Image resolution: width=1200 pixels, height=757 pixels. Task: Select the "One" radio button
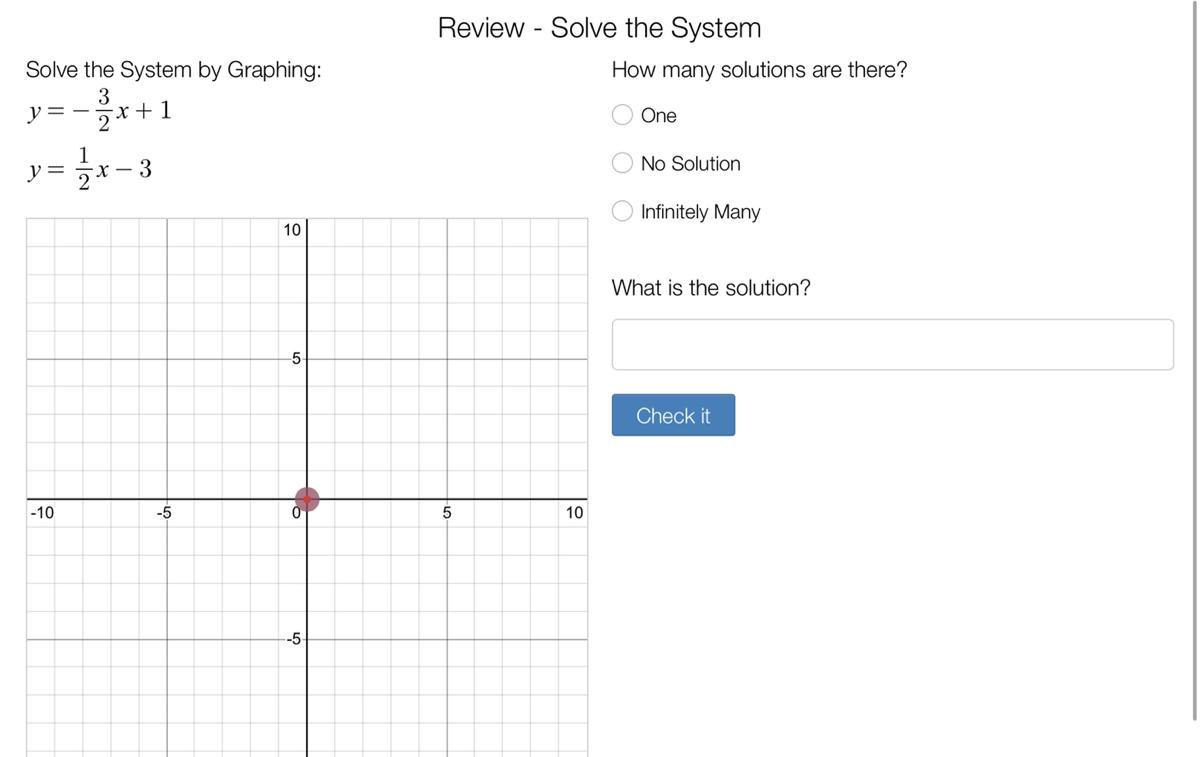pyautogui.click(x=623, y=115)
